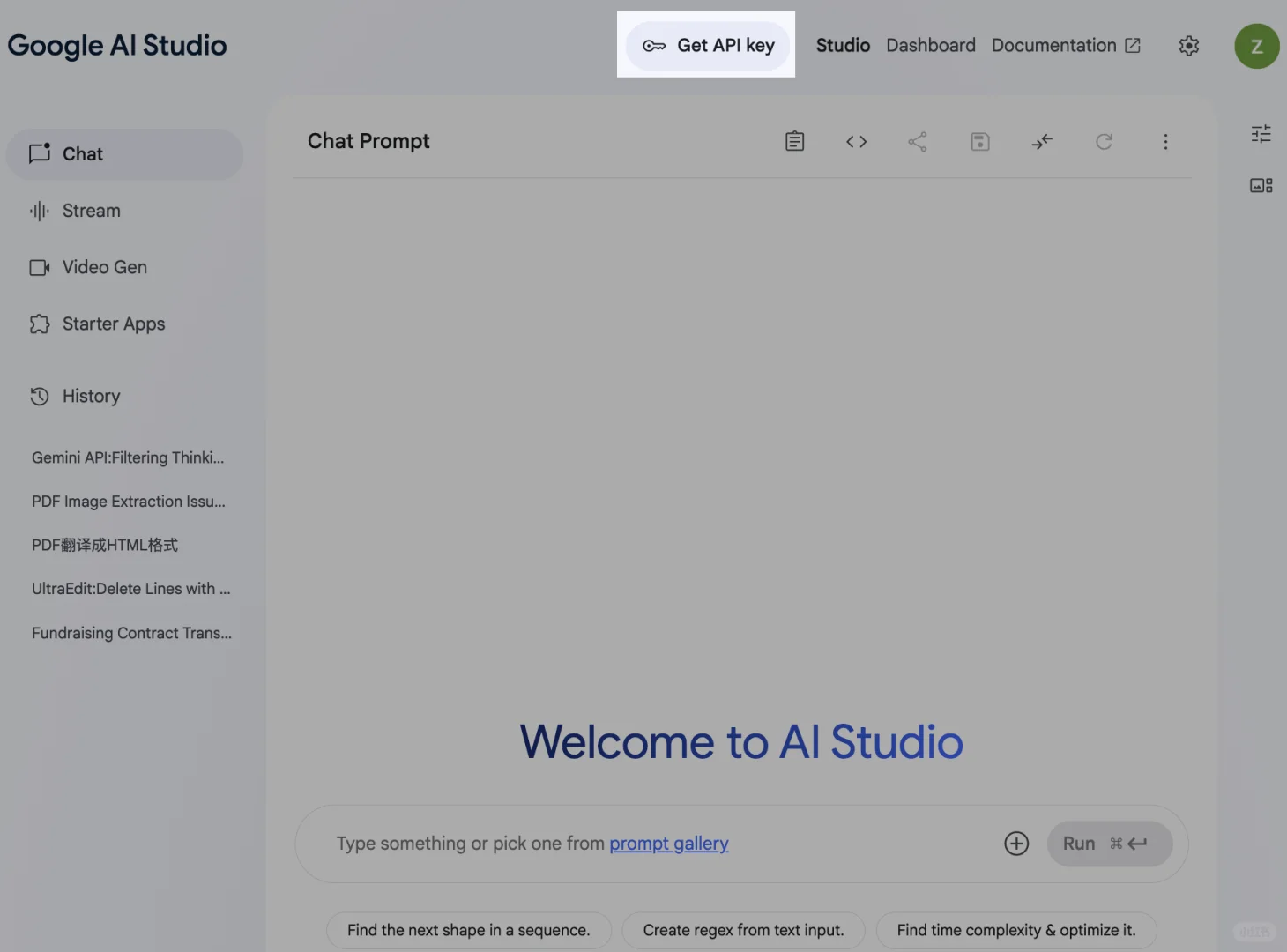Click the system instructions clipboard icon
Image resolution: width=1287 pixels, height=952 pixels.
(x=794, y=141)
